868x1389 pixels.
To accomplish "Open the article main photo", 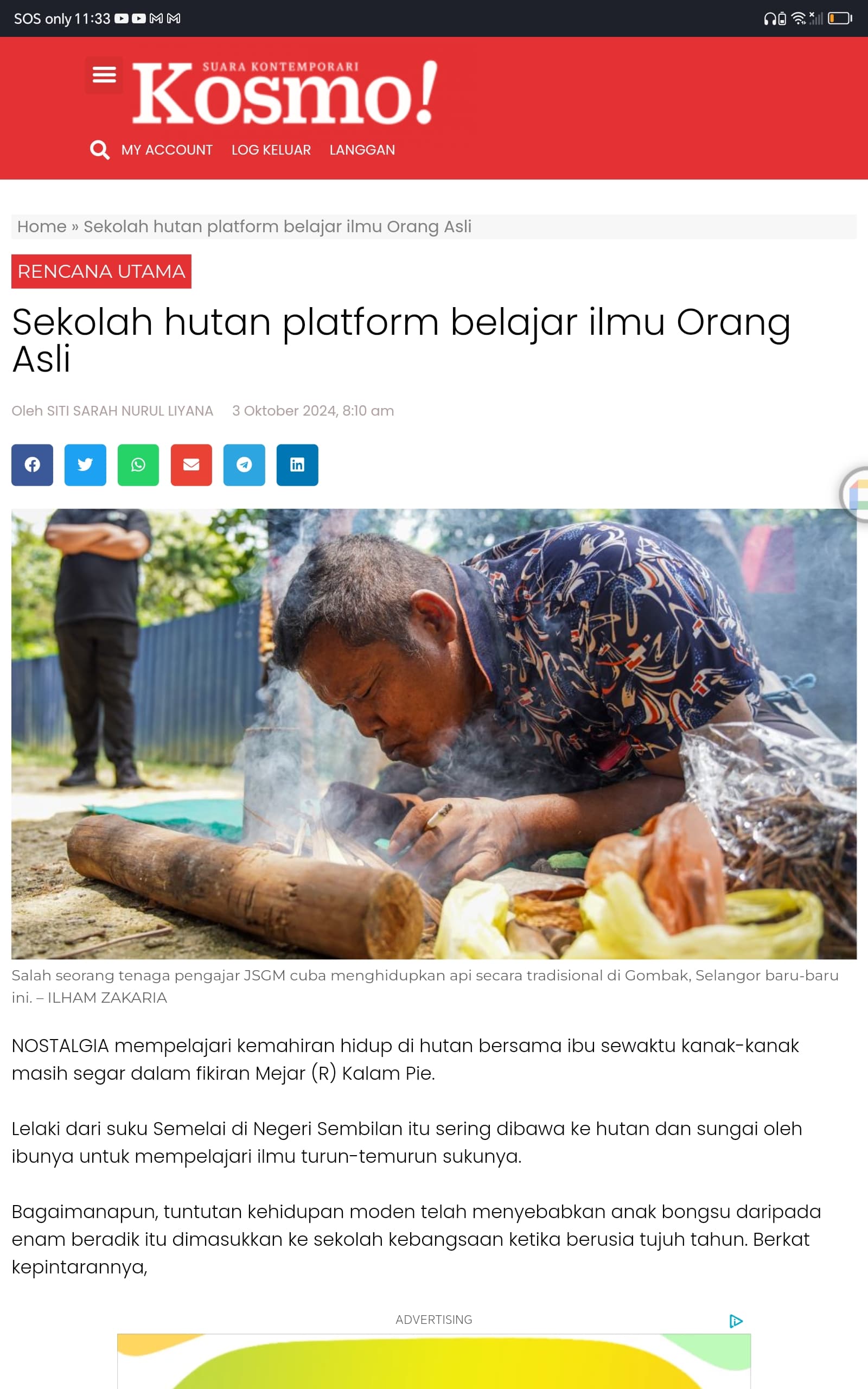I will click(x=434, y=734).
